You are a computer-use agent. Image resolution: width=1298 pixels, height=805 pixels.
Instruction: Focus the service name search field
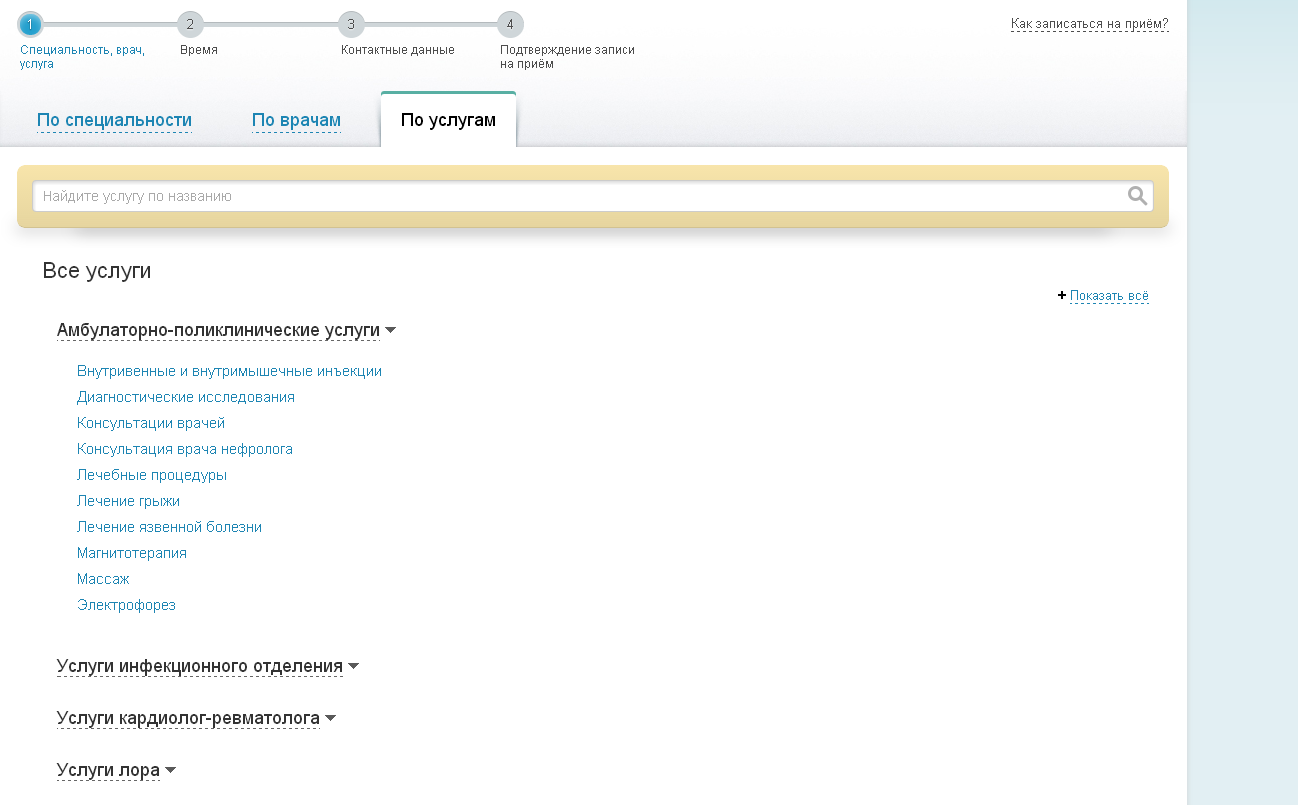coord(580,196)
